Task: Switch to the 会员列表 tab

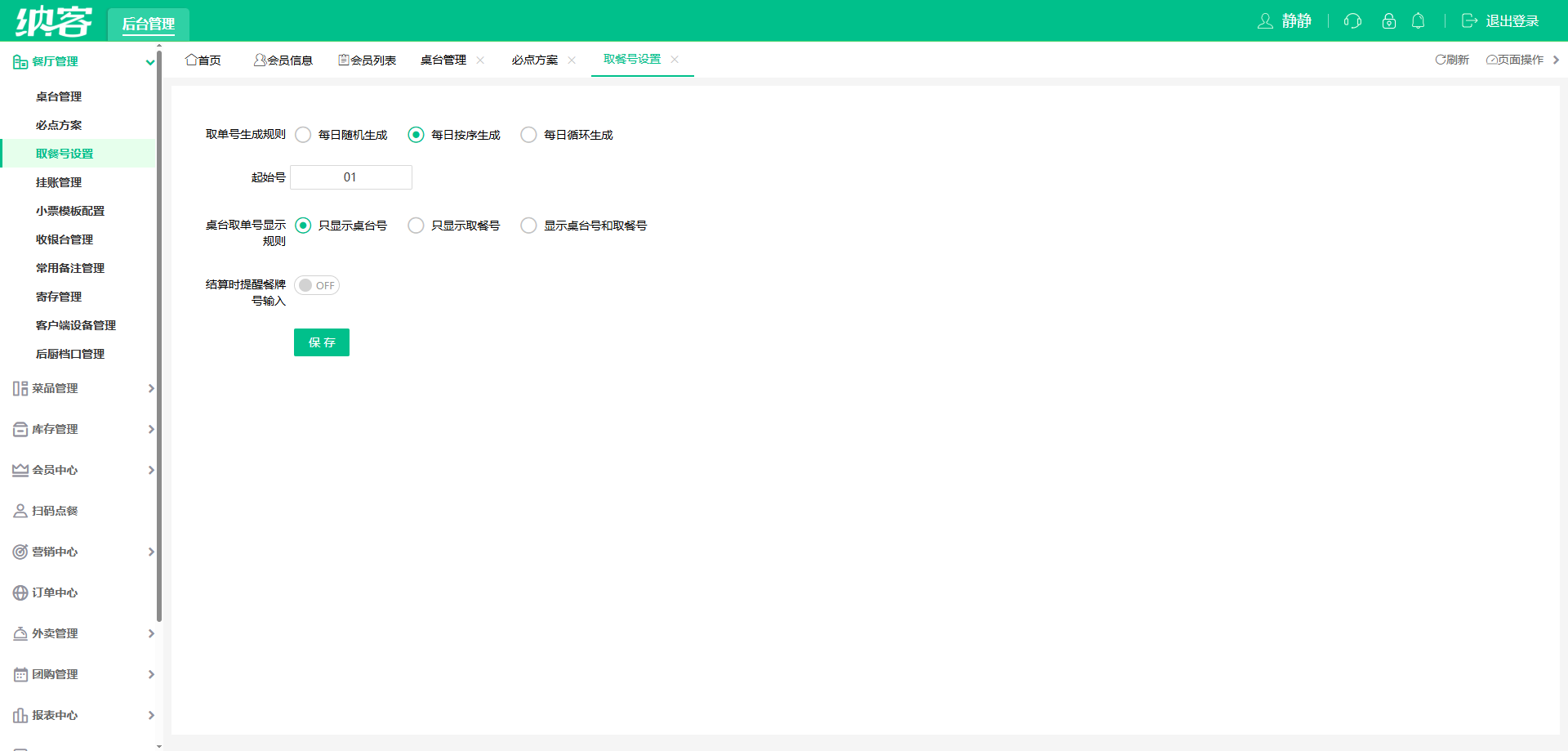Action: pyautogui.click(x=367, y=60)
